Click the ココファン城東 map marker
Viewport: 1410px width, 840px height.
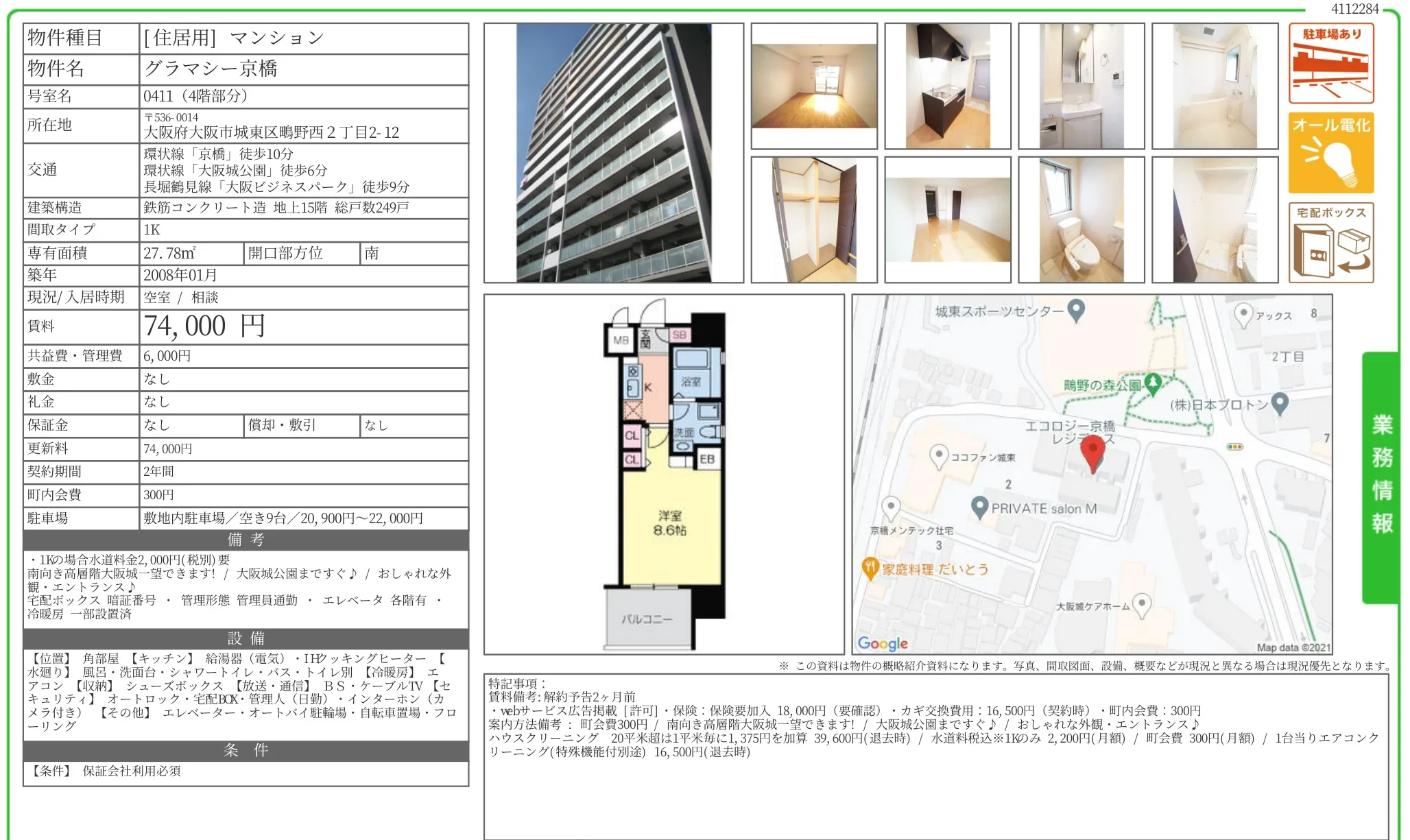coord(938,455)
